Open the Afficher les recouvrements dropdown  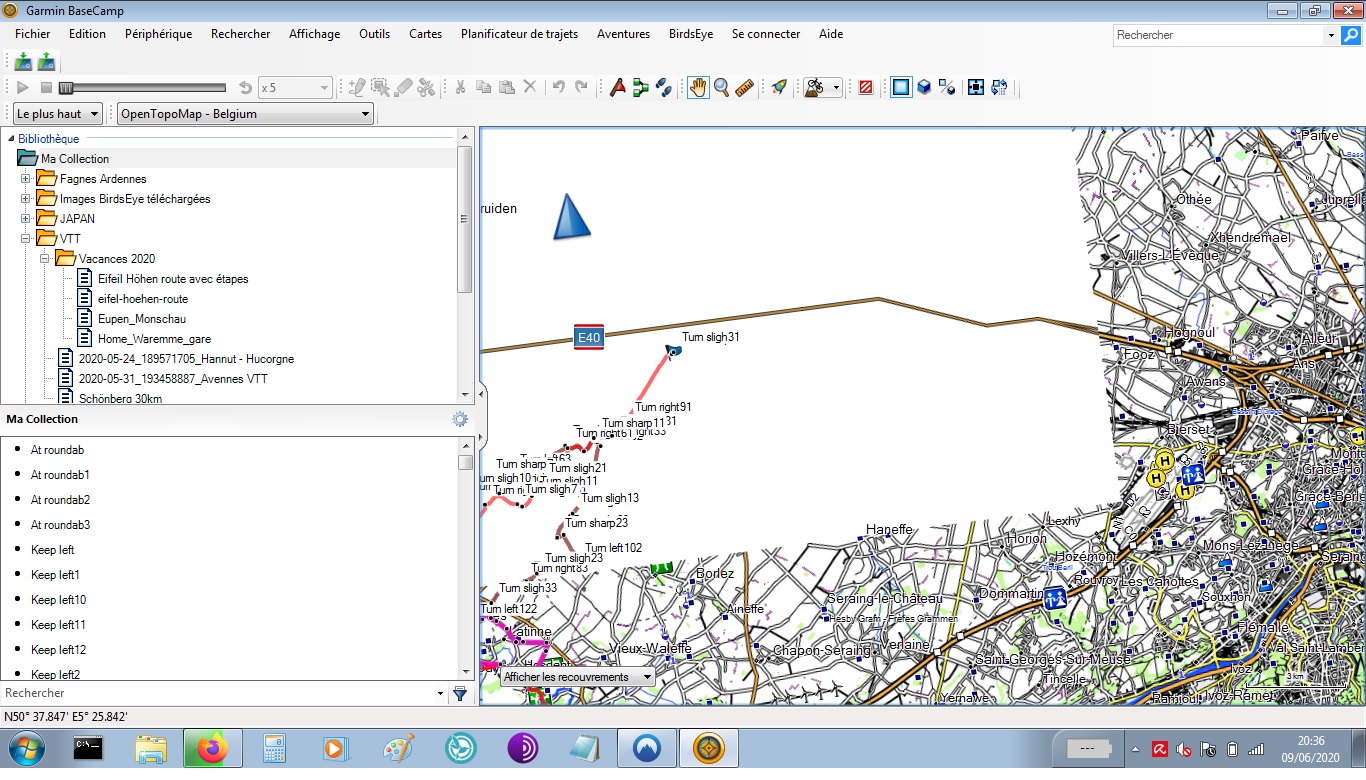578,677
